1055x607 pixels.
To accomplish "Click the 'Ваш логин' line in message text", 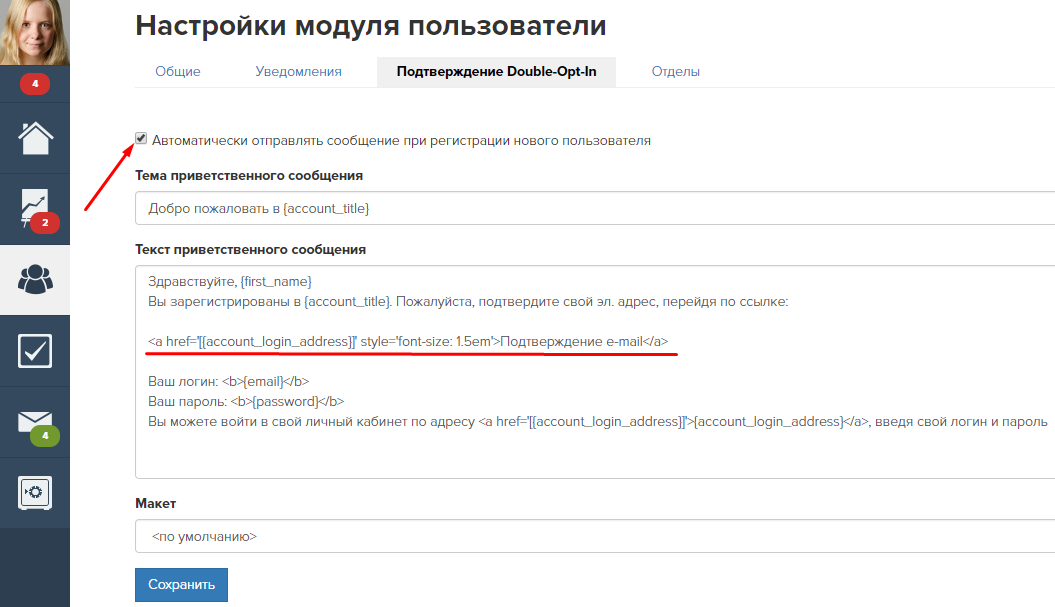I will tap(228, 382).
